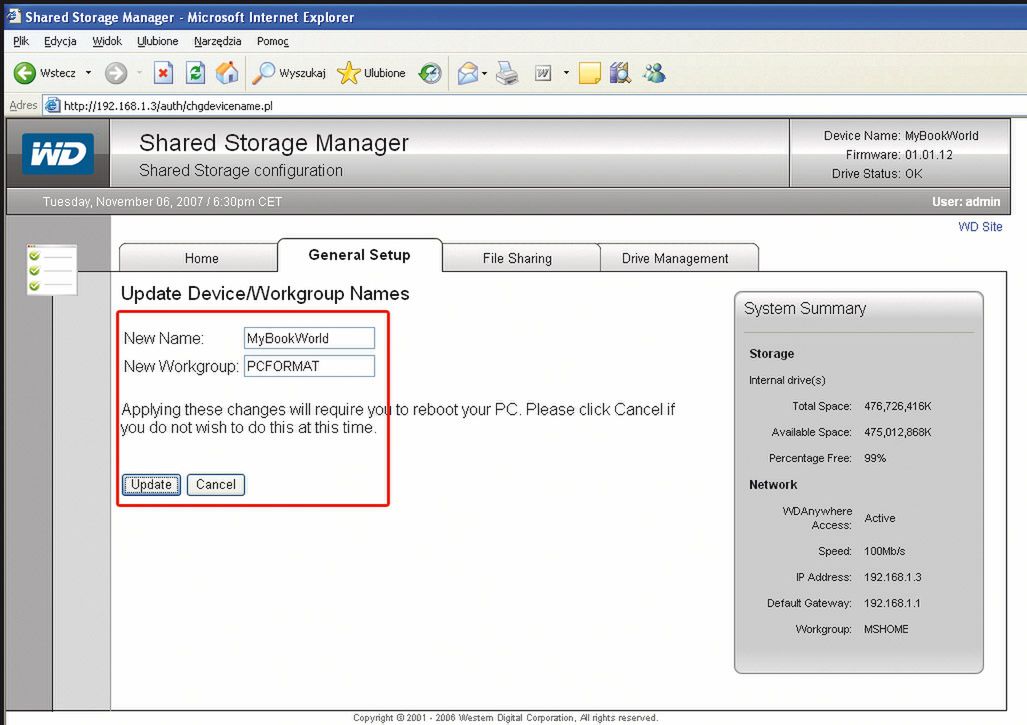The image size is (1027, 725).
Task: Open the Drive Management tab
Action: [x=679, y=258]
